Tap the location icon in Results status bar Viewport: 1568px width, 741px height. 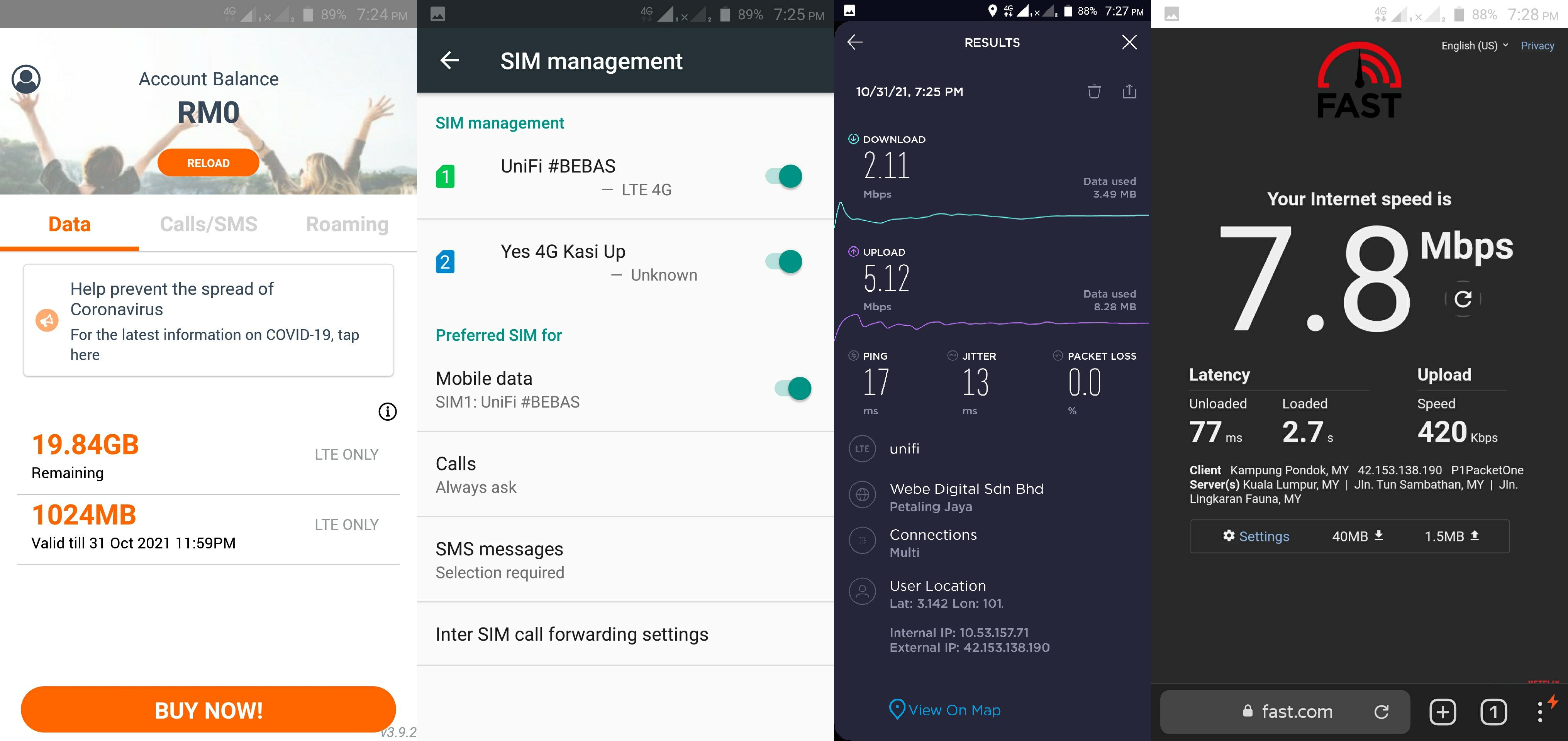[993, 10]
